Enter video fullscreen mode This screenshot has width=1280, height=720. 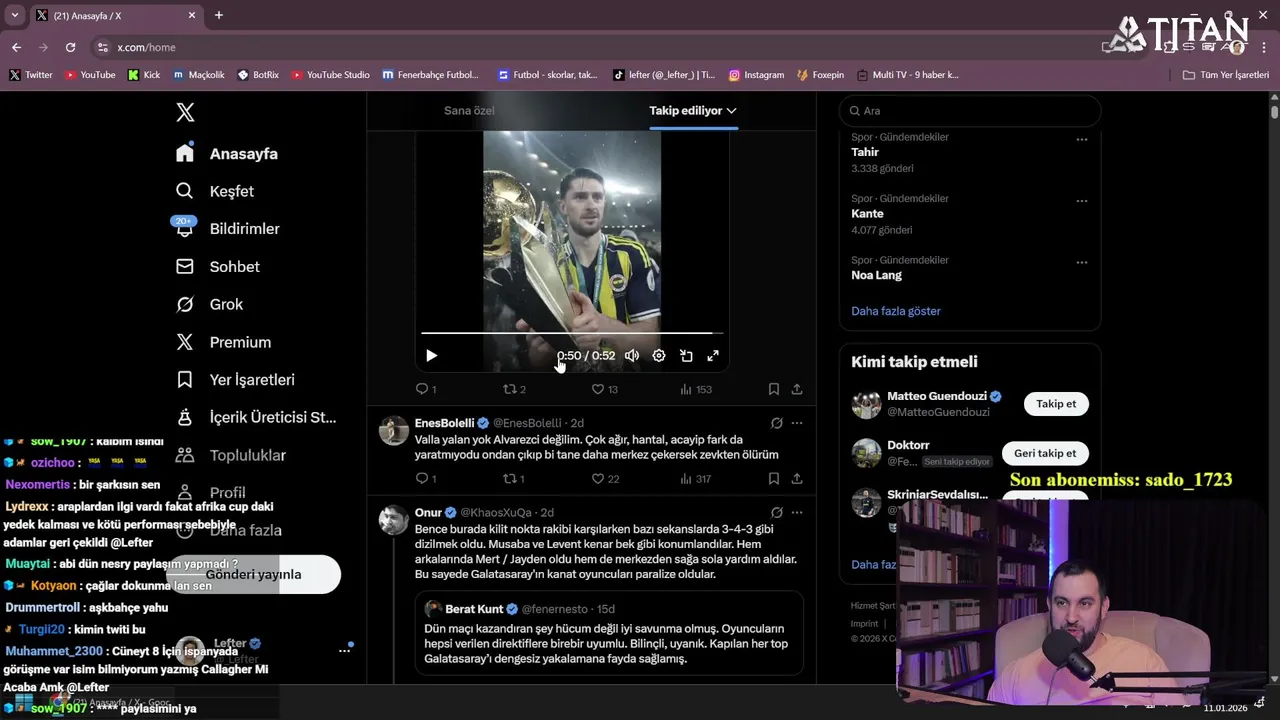(x=713, y=356)
